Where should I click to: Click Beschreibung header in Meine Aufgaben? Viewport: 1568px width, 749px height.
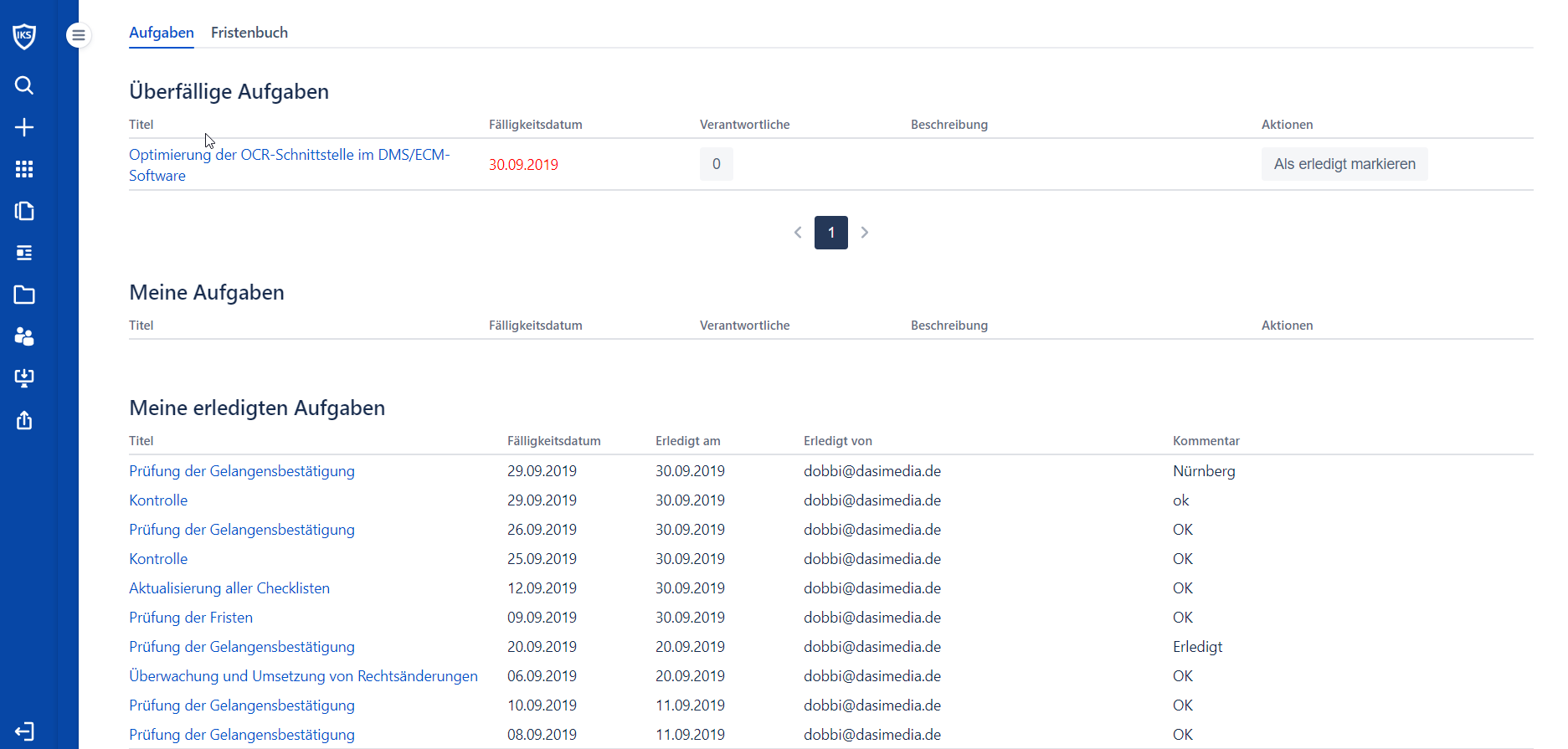(949, 326)
